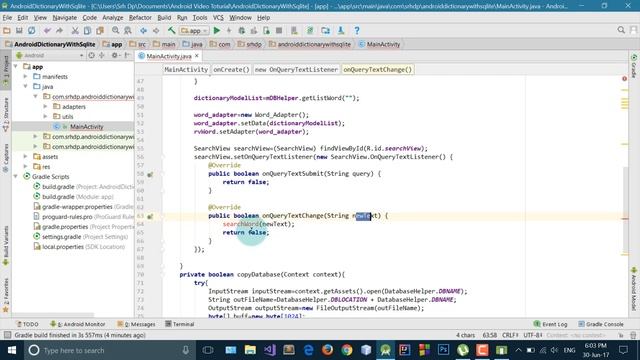640x360 pixels.
Task: Collapse the app module tree node
Action: click(x=16, y=67)
